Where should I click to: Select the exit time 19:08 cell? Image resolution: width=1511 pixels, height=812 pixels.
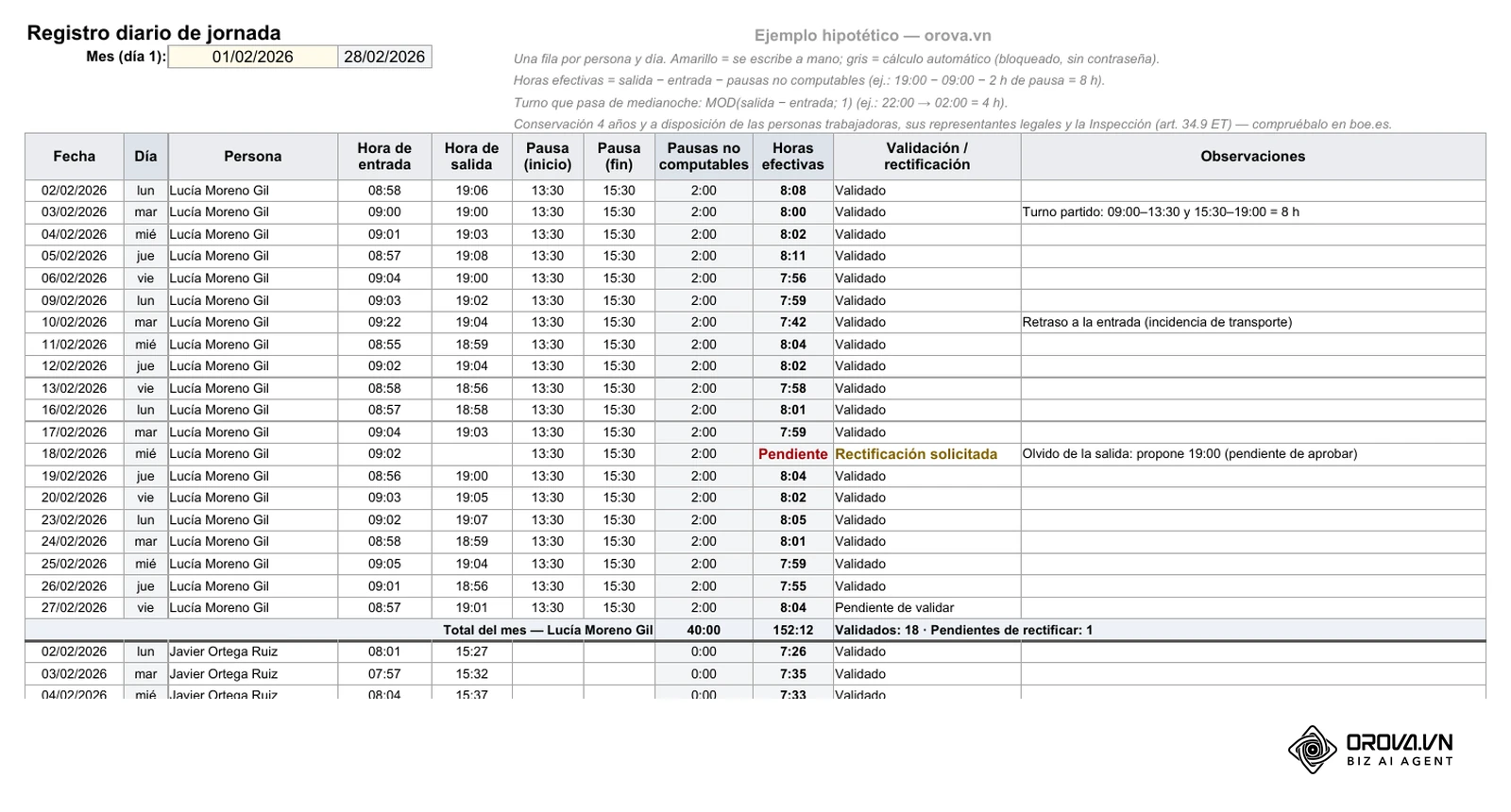471,256
